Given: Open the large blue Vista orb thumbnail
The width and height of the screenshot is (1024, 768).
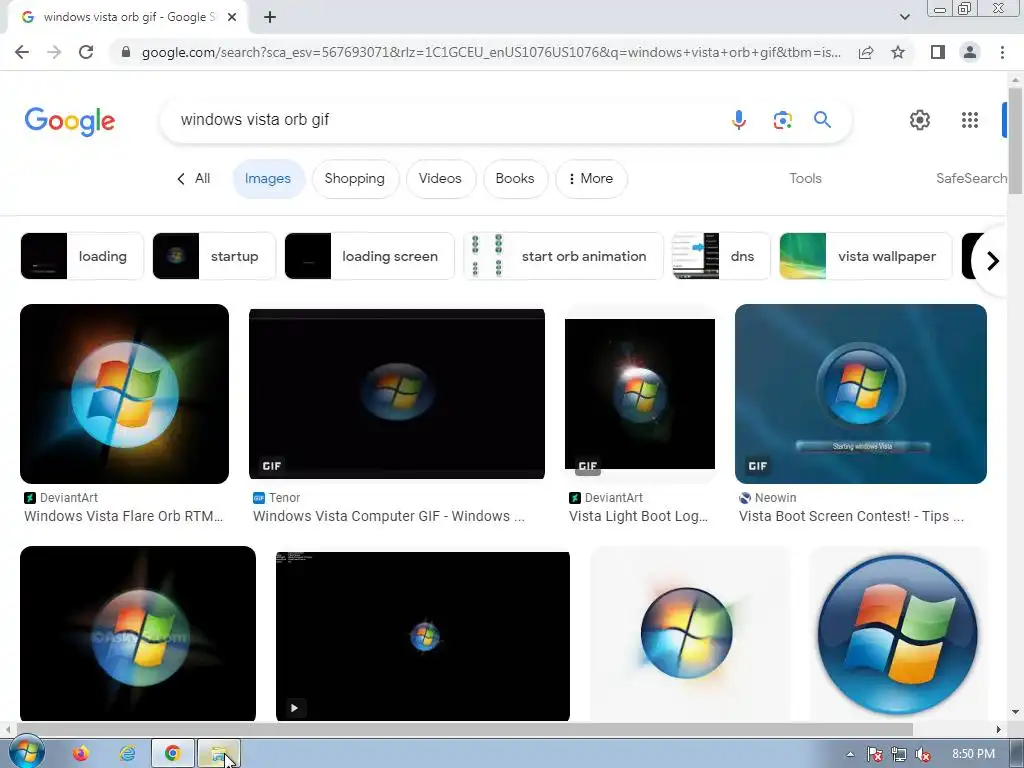Looking at the screenshot, I should tap(897, 633).
